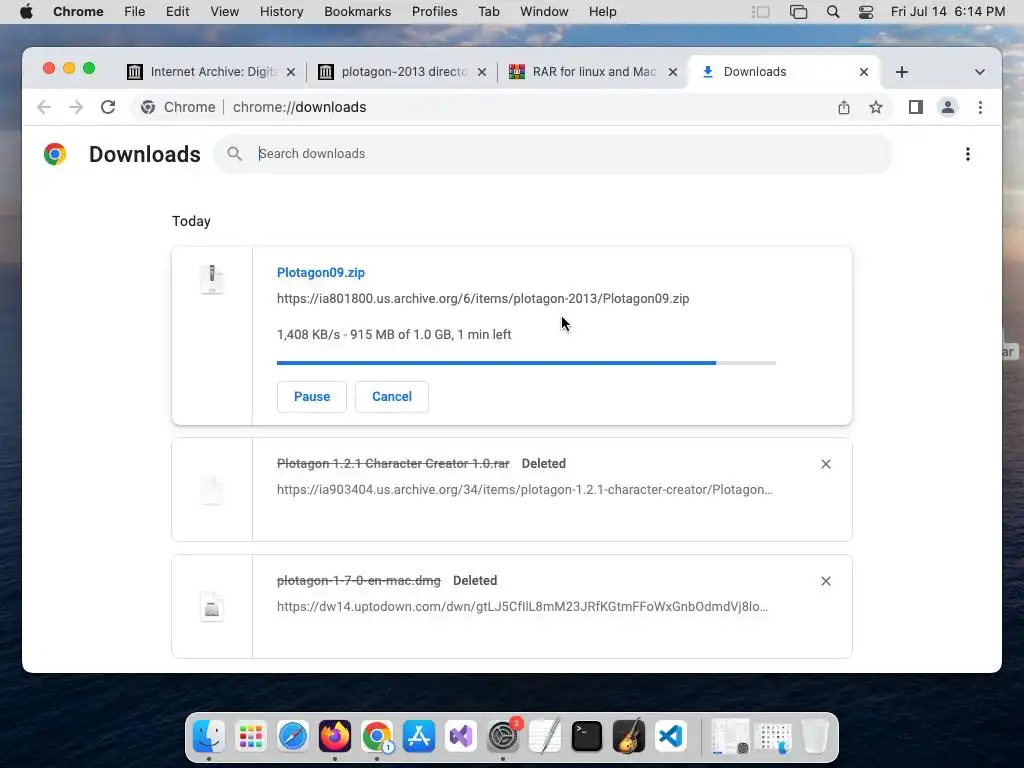
Task: Open the Chrome application menu in menu bar
Action: pyautogui.click(x=78, y=12)
